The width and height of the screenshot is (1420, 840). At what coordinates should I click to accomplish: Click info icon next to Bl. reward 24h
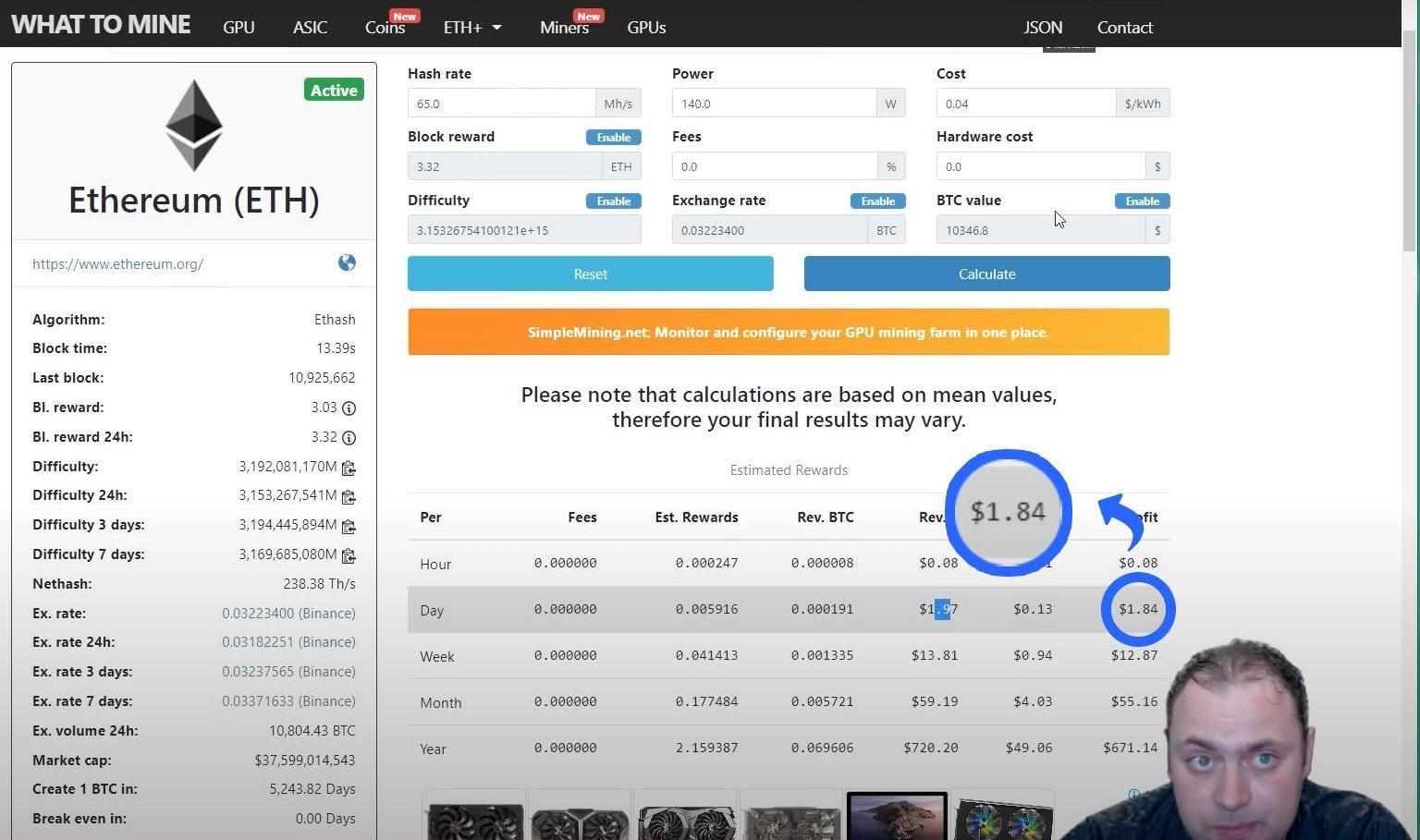(349, 438)
